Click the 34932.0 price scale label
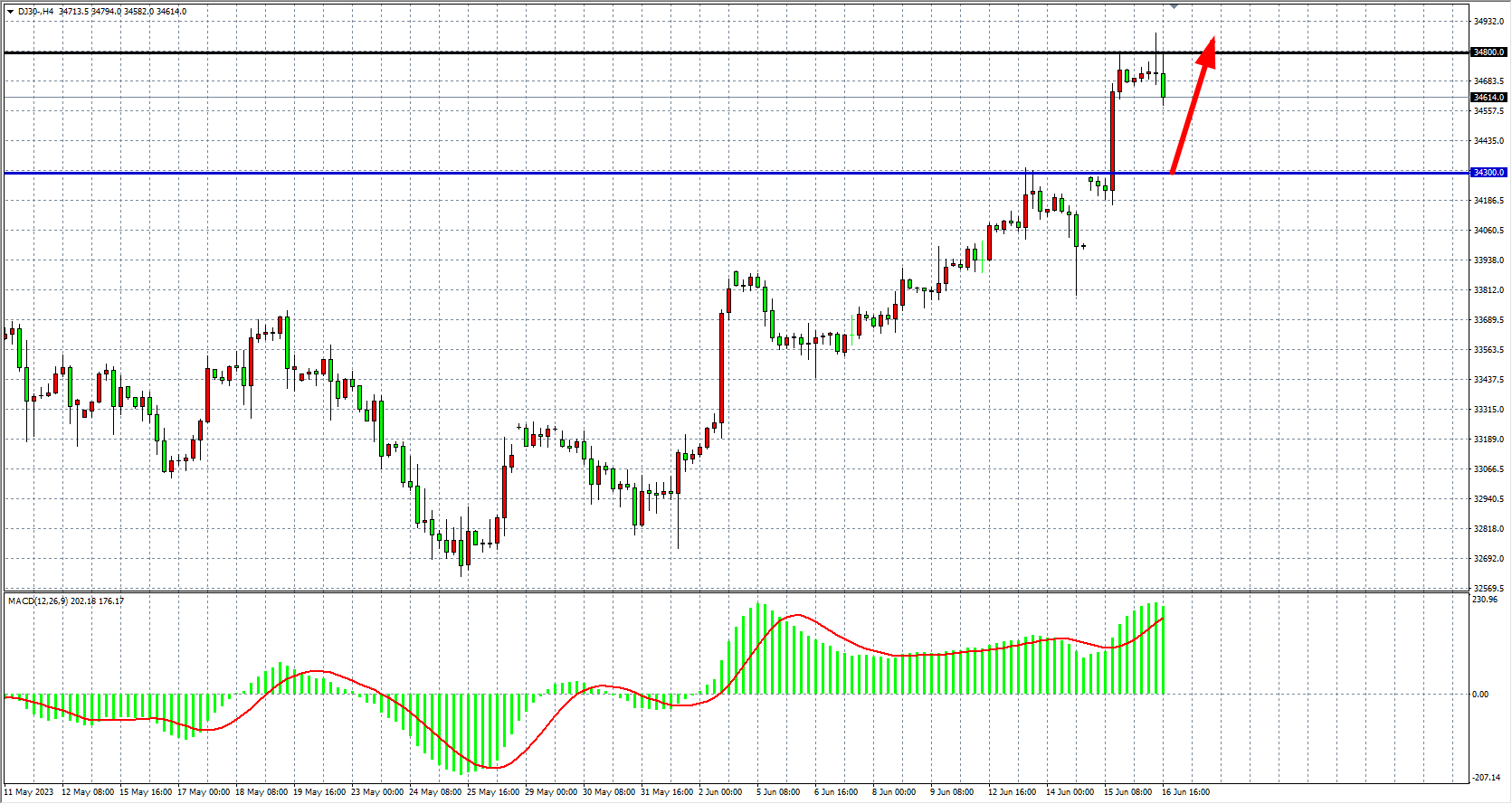The image size is (1512, 804). pyautogui.click(x=1488, y=21)
